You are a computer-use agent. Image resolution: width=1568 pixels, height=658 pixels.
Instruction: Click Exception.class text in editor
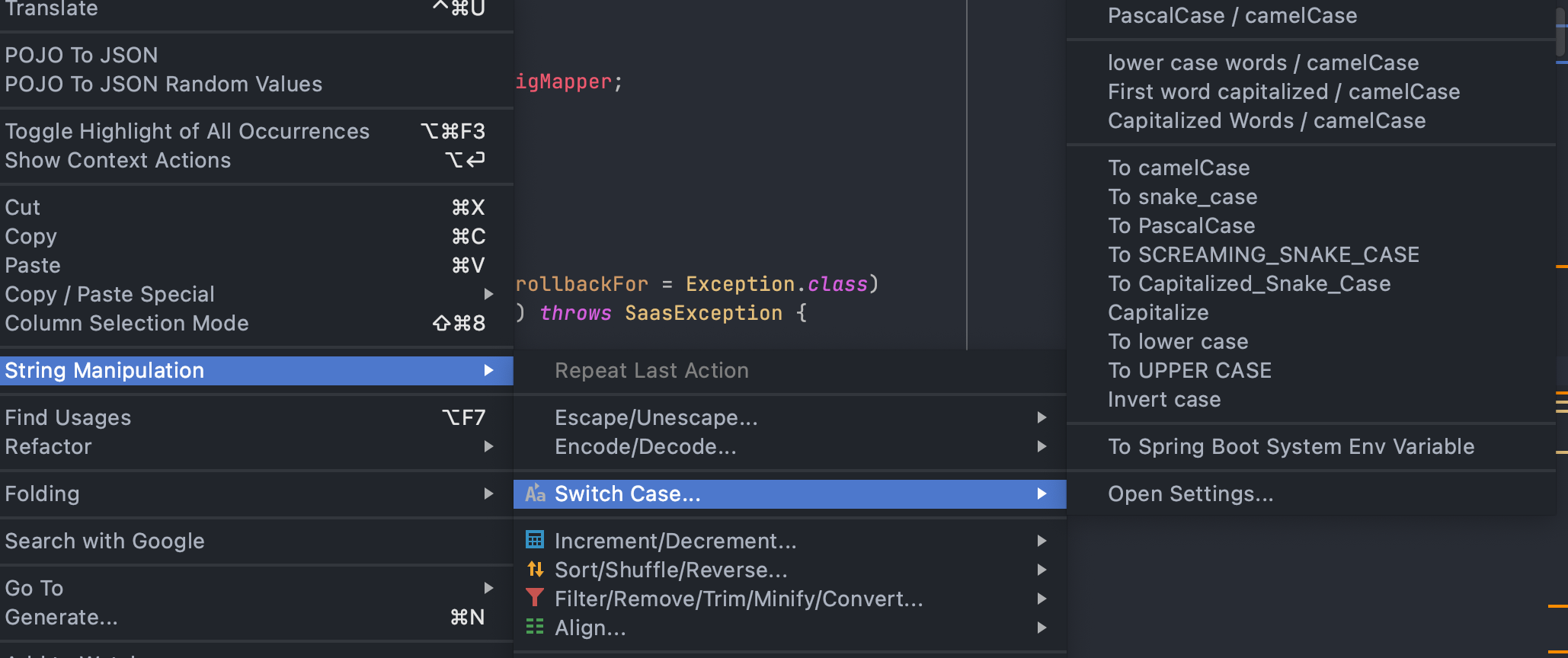(776, 284)
